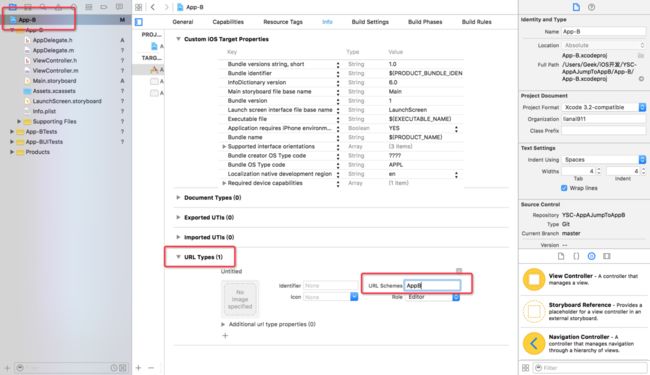Screen dimensions: 650x375
Task: Open the Project navigator folder icon
Action: 12,7
